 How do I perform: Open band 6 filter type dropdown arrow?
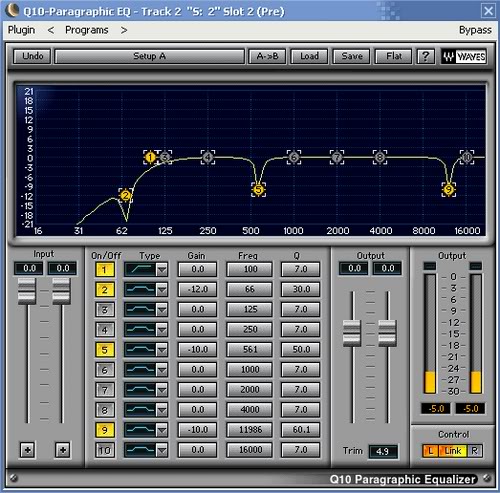pyautogui.click(x=162, y=369)
